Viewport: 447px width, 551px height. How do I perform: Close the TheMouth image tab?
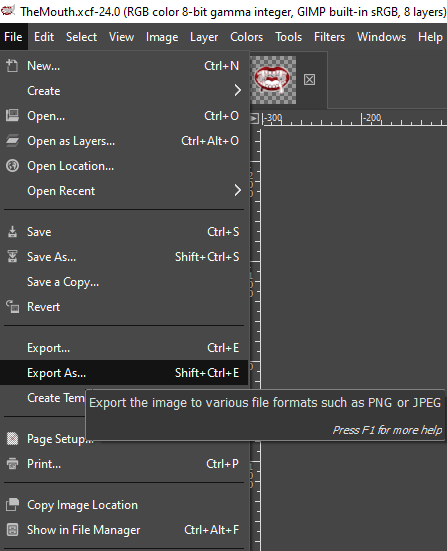[309, 80]
